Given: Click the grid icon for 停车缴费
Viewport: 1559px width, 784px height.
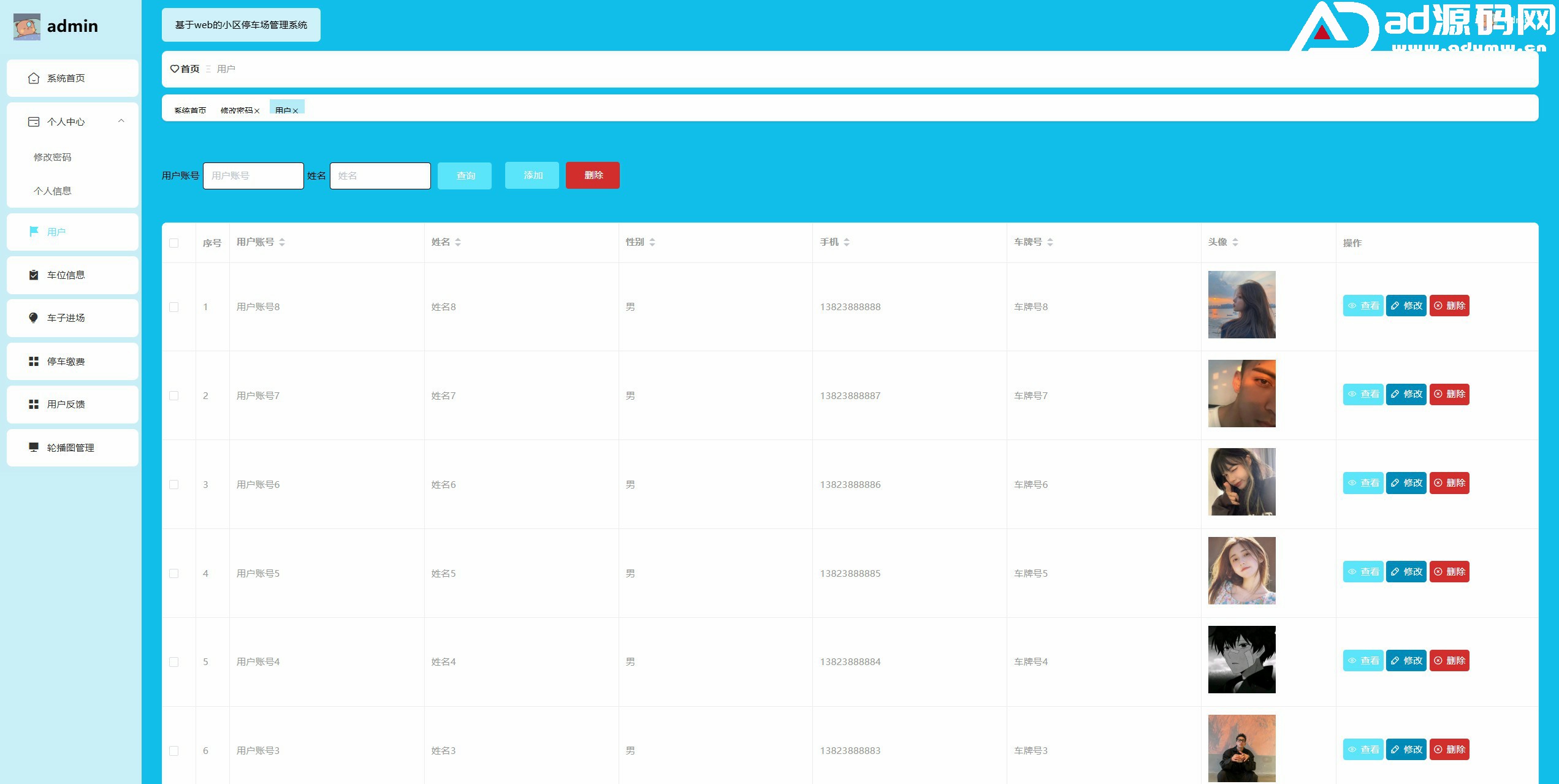Looking at the screenshot, I should click(34, 362).
